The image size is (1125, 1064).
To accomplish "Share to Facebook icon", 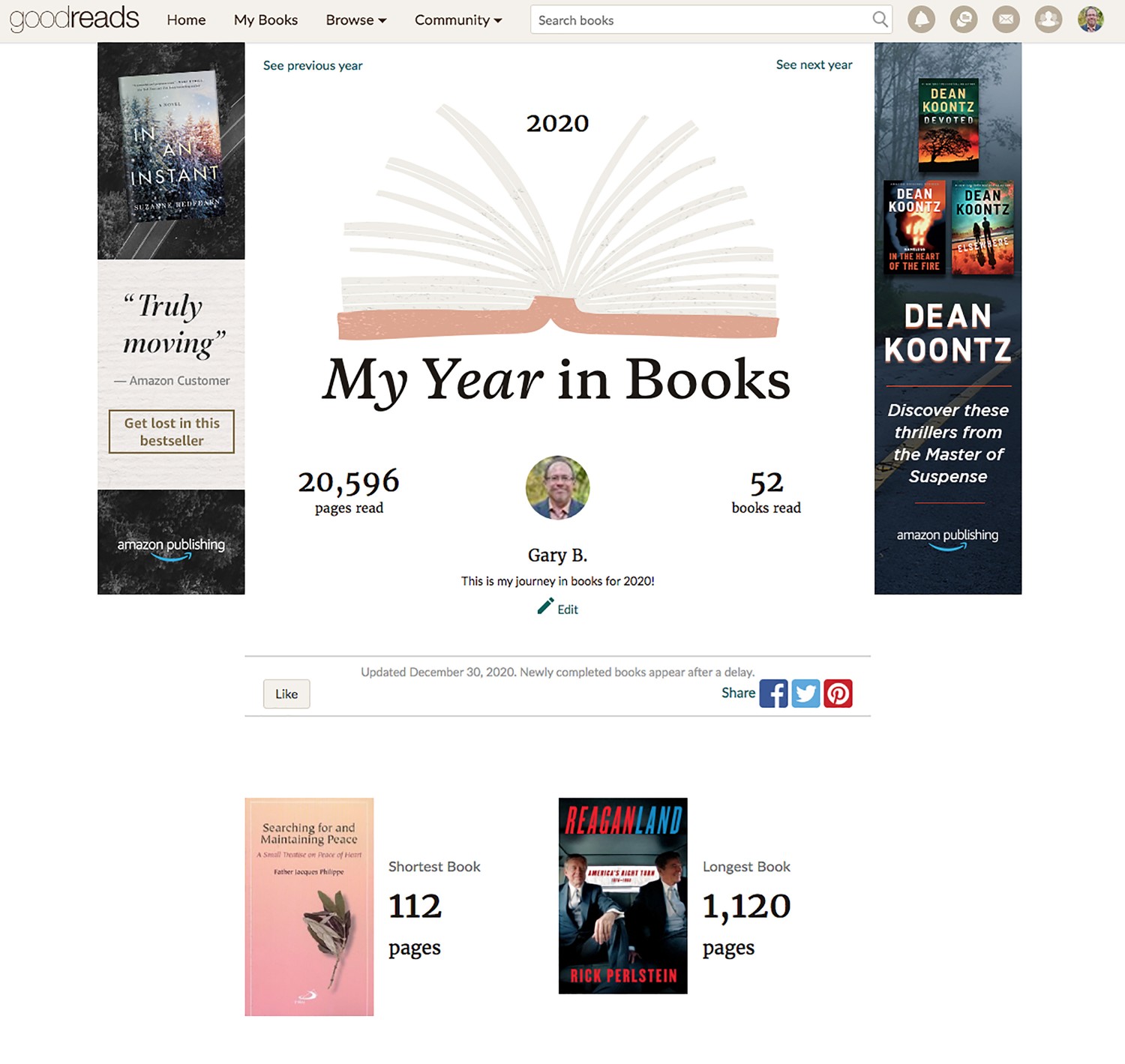I will (x=773, y=694).
